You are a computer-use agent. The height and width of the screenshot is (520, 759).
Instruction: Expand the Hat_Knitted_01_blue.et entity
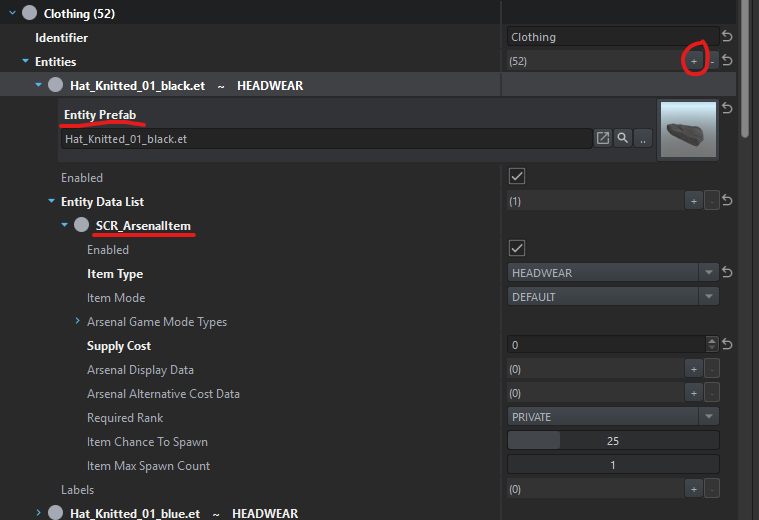(x=38, y=512)
